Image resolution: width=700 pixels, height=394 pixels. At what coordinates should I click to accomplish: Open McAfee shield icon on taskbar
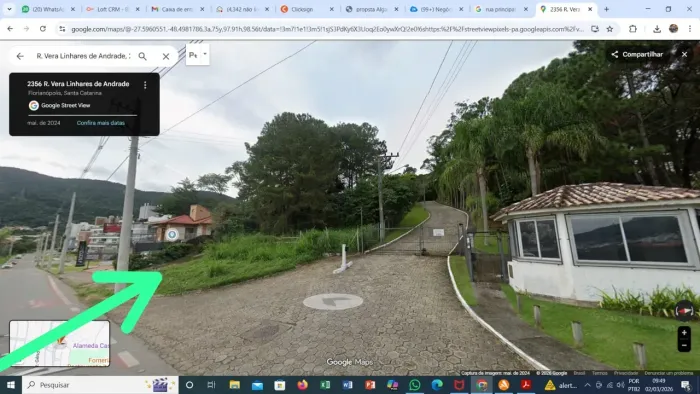459,385
